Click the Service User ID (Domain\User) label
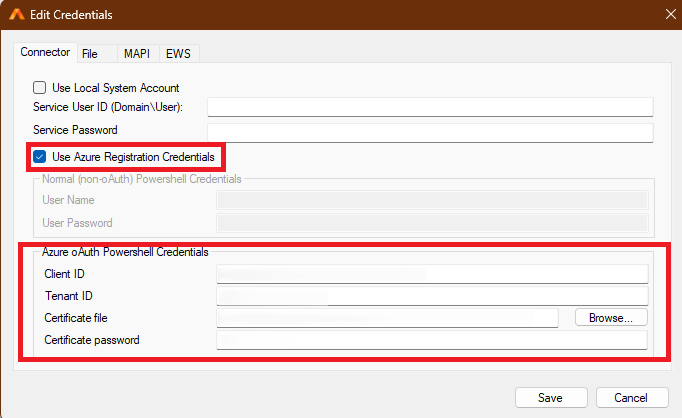The width and height of the screenshot is (682, 418). click(x=108, y=107)
